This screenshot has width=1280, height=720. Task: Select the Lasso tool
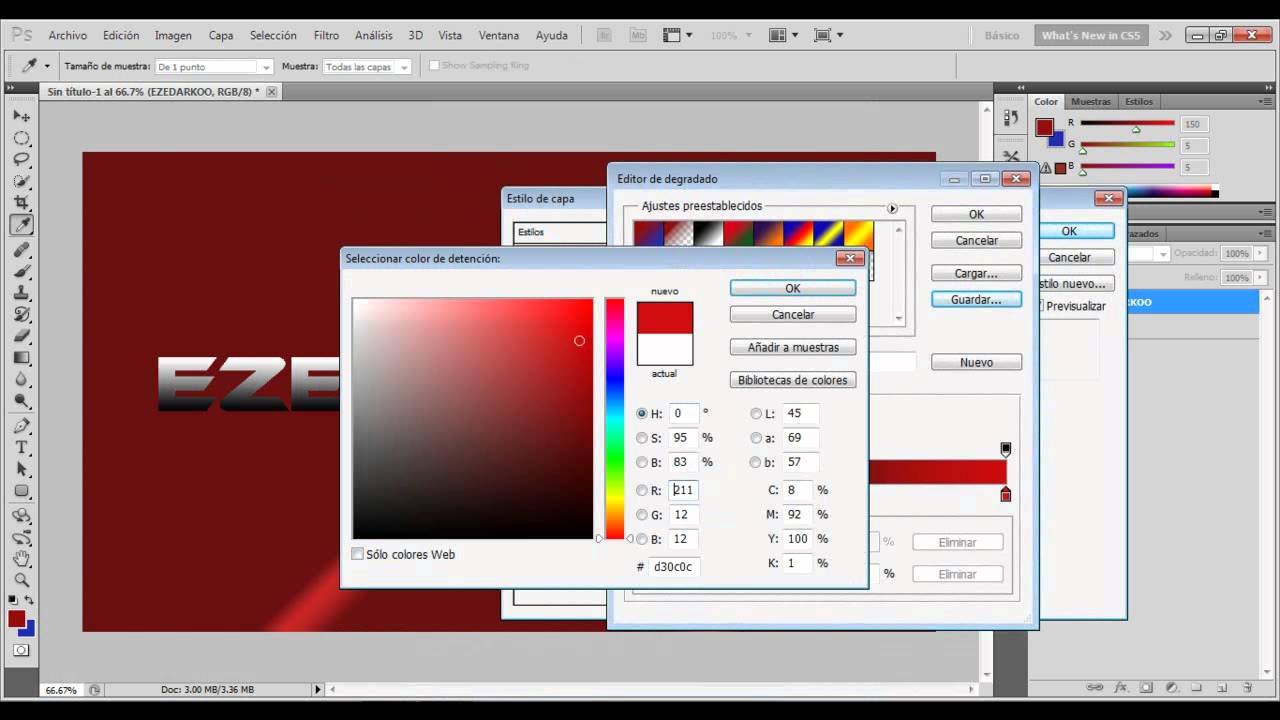point(21,160)
